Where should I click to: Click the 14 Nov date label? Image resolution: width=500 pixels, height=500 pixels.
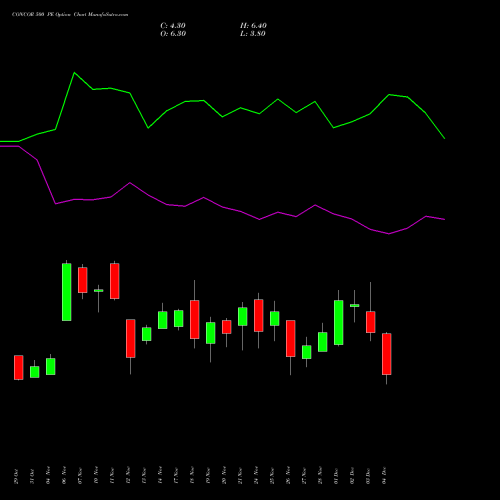point(160,475)
